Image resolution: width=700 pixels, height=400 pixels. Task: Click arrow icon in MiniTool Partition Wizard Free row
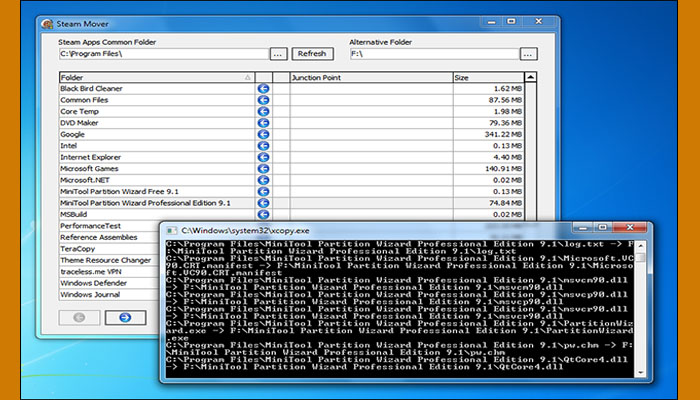pyautogui.click(x=263, y=192)
